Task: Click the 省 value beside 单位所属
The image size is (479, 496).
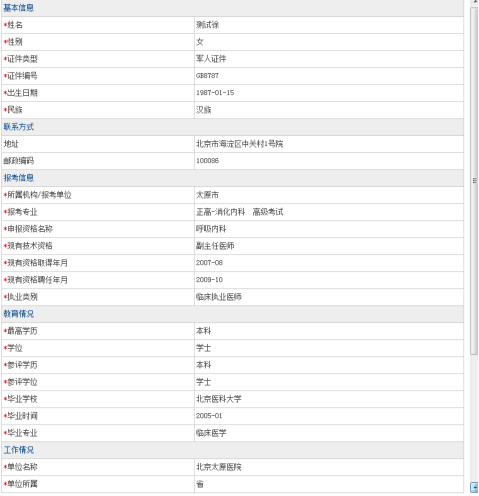Action: coord(200,484)
